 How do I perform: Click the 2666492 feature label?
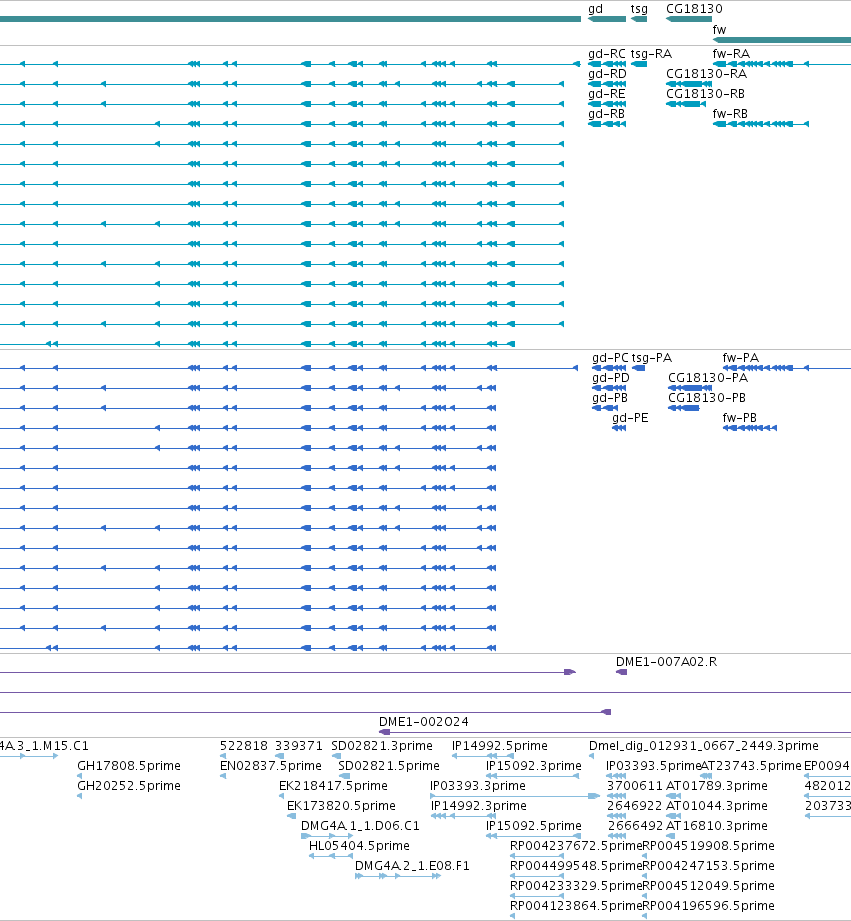tap(635, 826)
